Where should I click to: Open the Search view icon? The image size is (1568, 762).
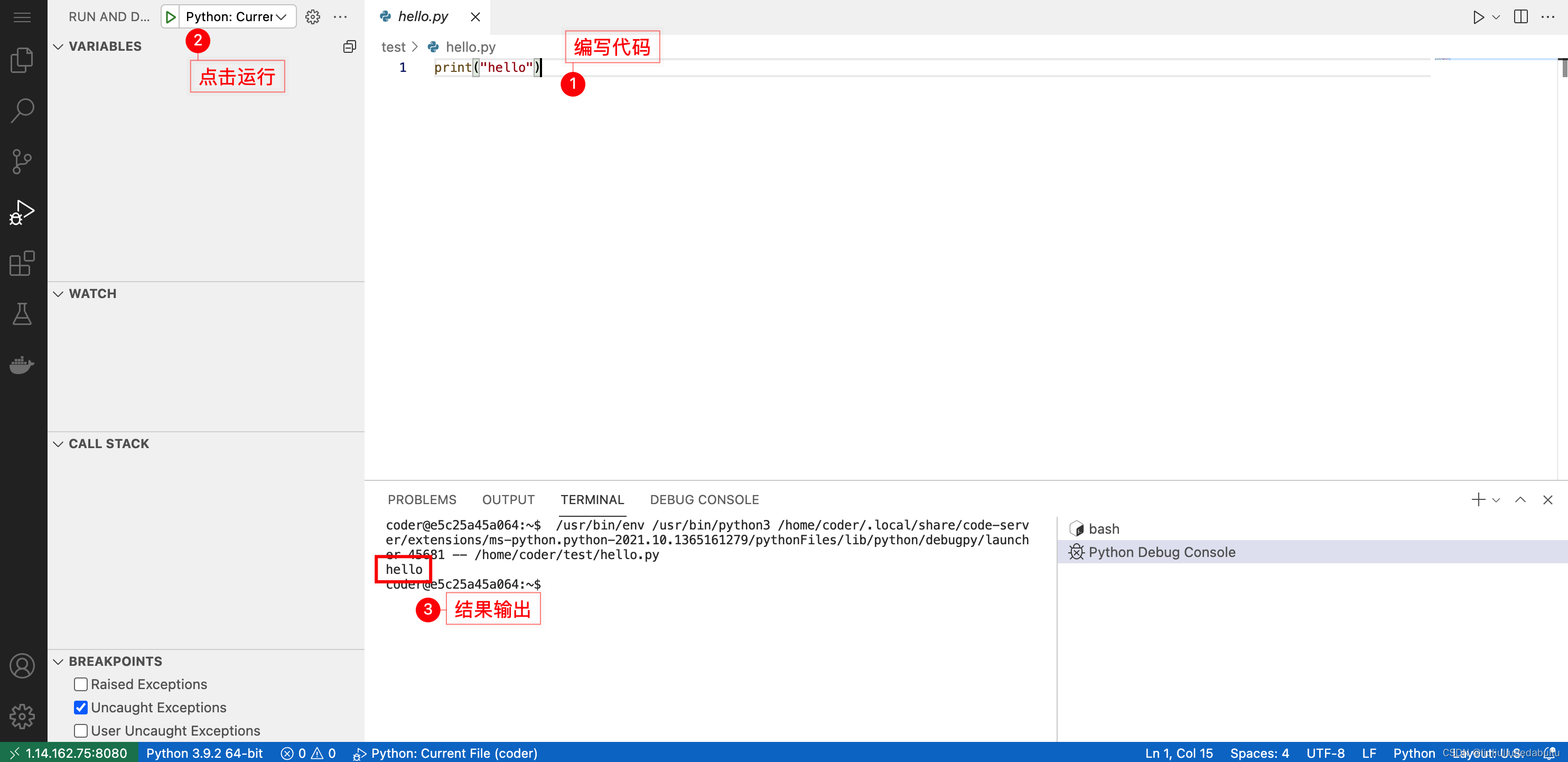22,110
